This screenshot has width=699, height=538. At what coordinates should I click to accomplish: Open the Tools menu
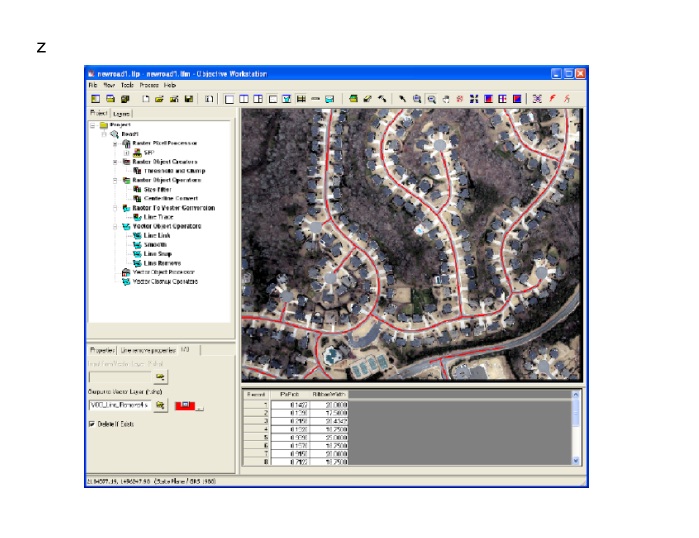(127, 86)
